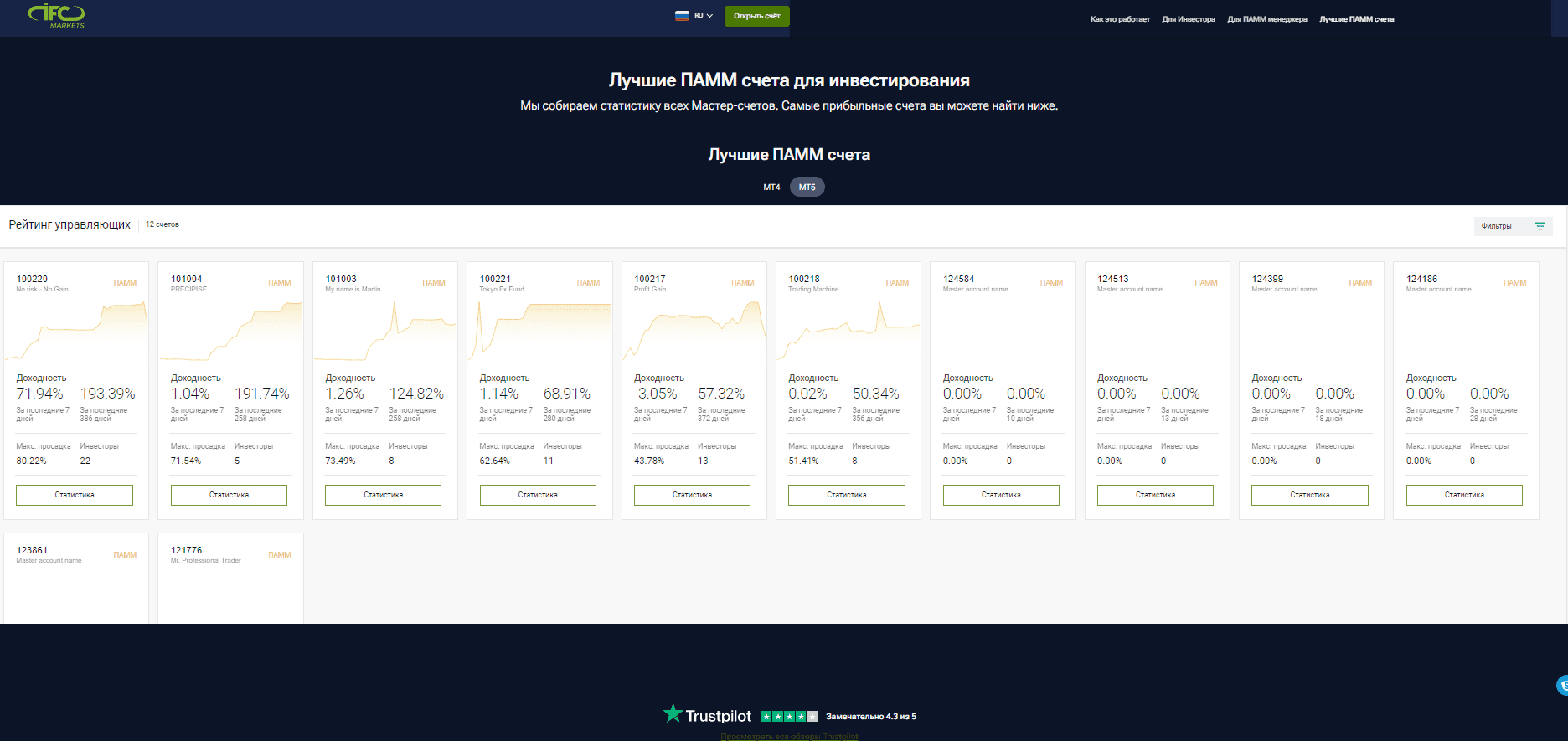The height and width of the screenshot is (741, 1568).
Task: Open the Для Инвестора menu item
Action: [1189, 19]
